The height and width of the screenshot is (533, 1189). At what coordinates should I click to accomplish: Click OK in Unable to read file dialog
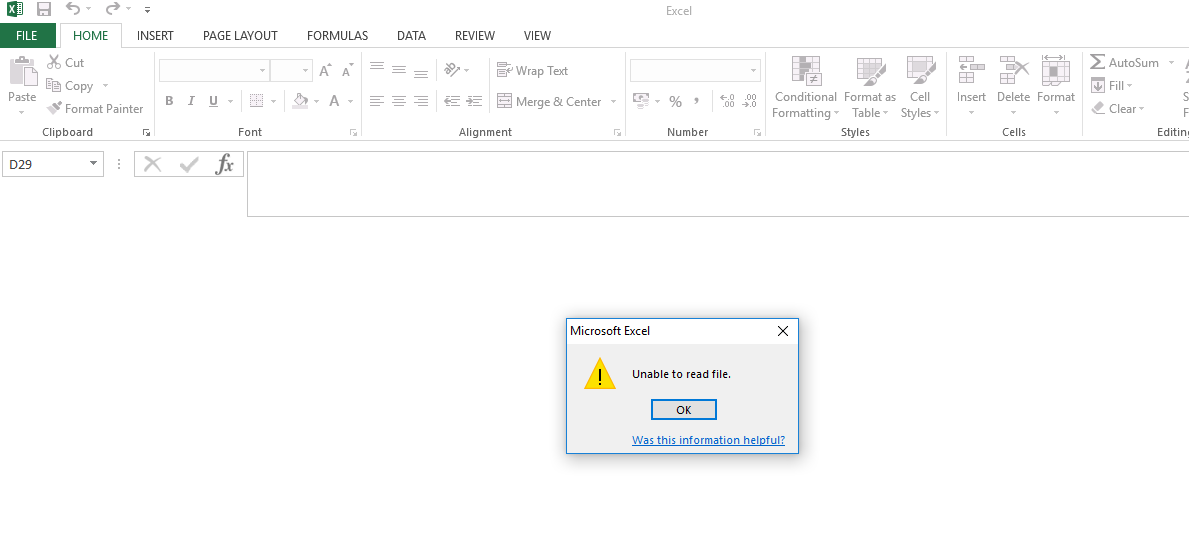coord(683,409)
